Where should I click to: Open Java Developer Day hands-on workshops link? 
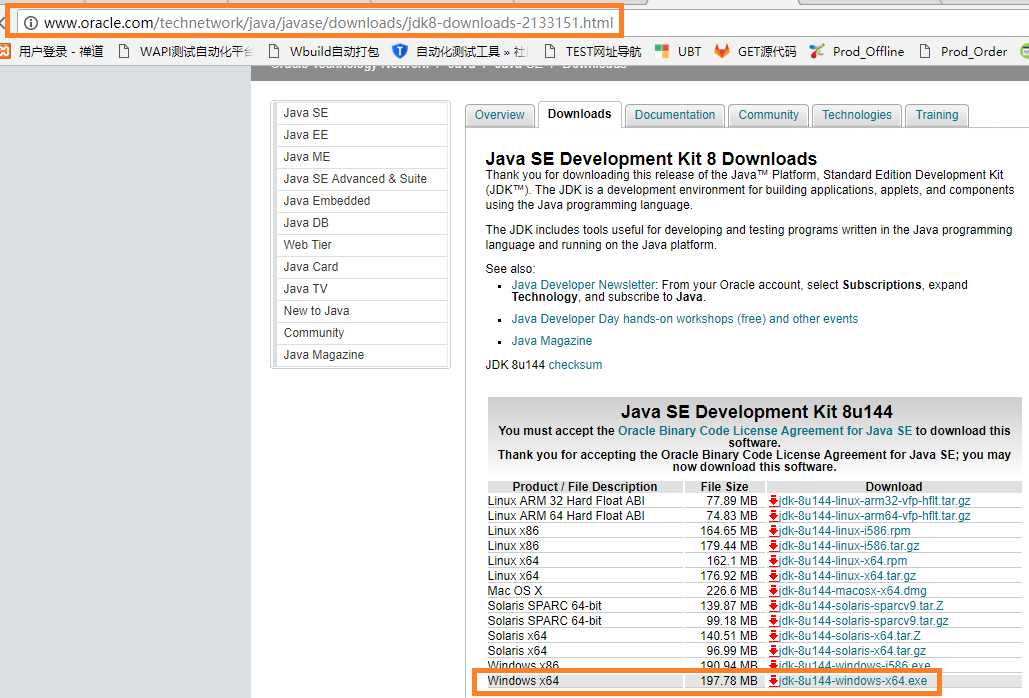tap(684, 319)
